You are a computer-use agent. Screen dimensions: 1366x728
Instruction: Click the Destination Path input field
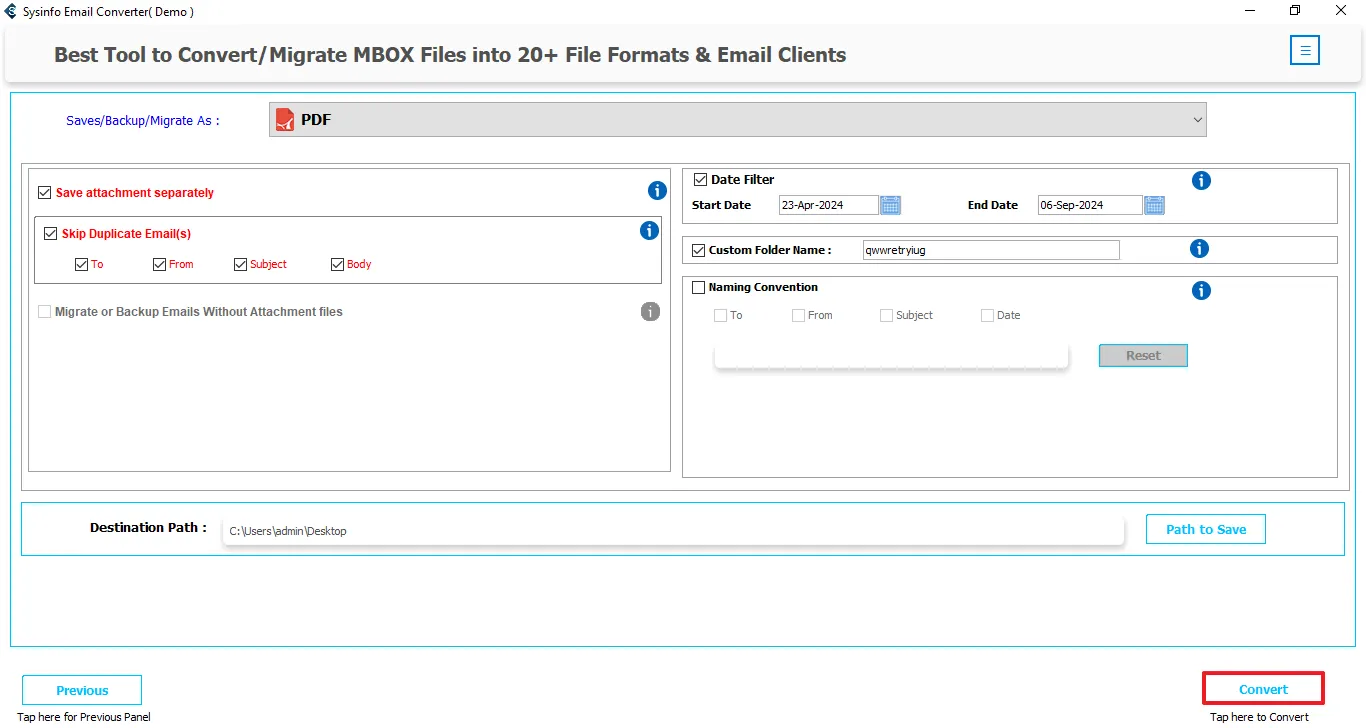tap(672, 531)
